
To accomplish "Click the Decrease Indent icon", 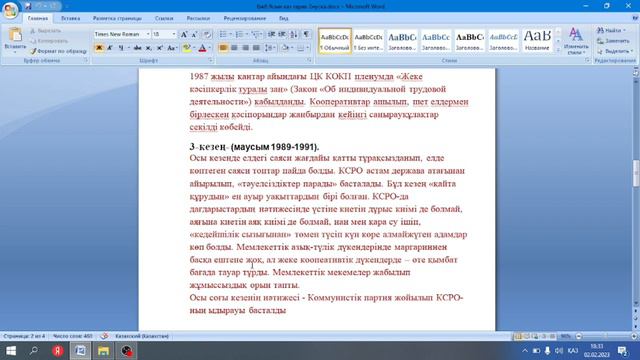I will click(x=271, y=34).
